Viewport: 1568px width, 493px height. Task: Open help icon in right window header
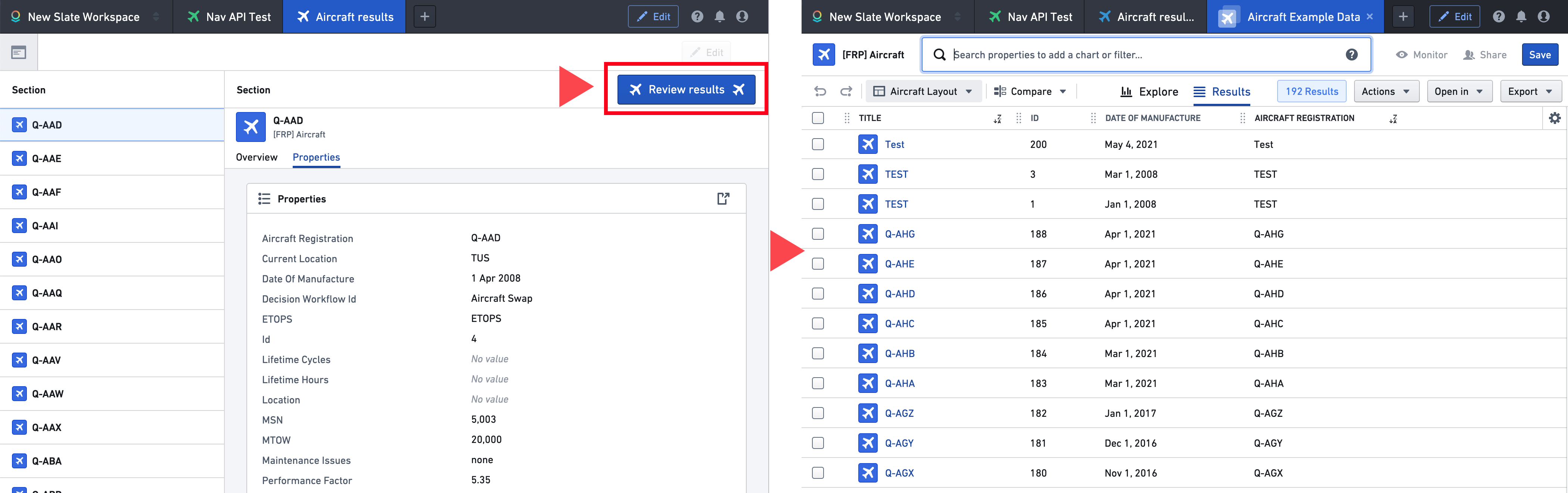pyautogui.click(x=1499, y=16)
